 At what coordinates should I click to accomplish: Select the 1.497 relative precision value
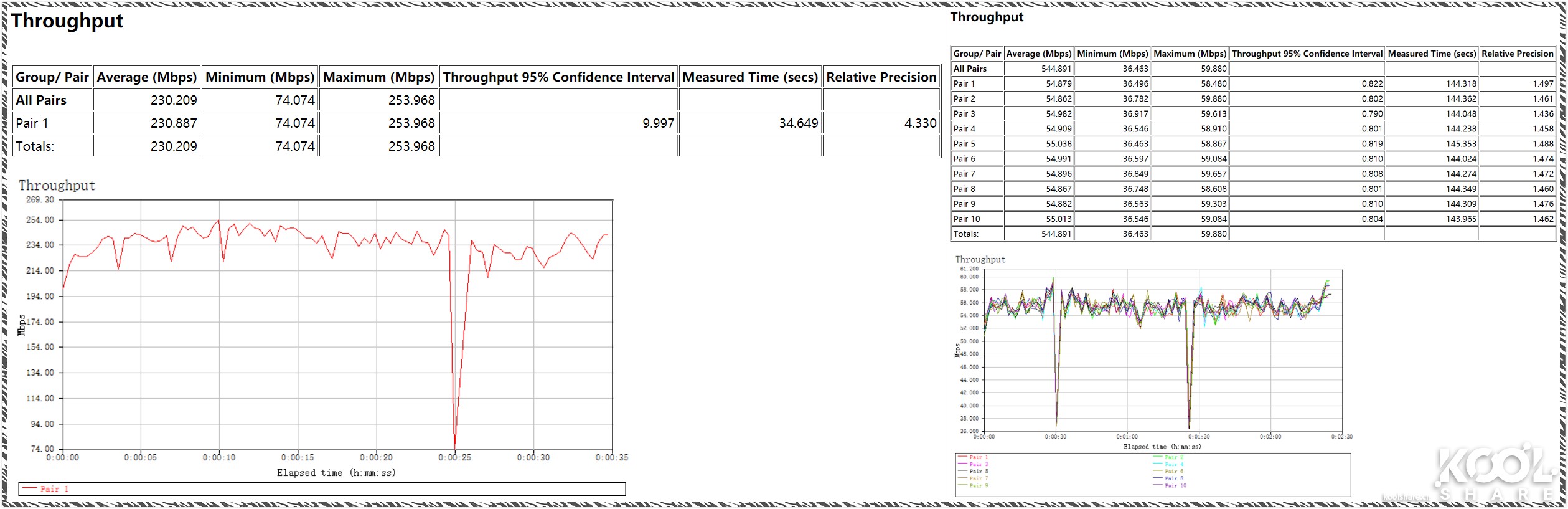click(1543, 83)
